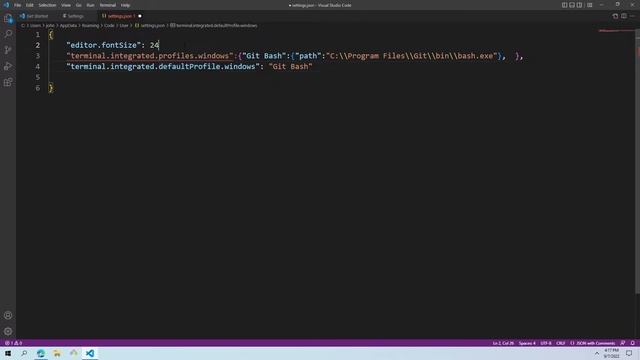This screenshot has height=360, width=640.
Task: Click line number 3 in gutter
Action: click(38, 56)
